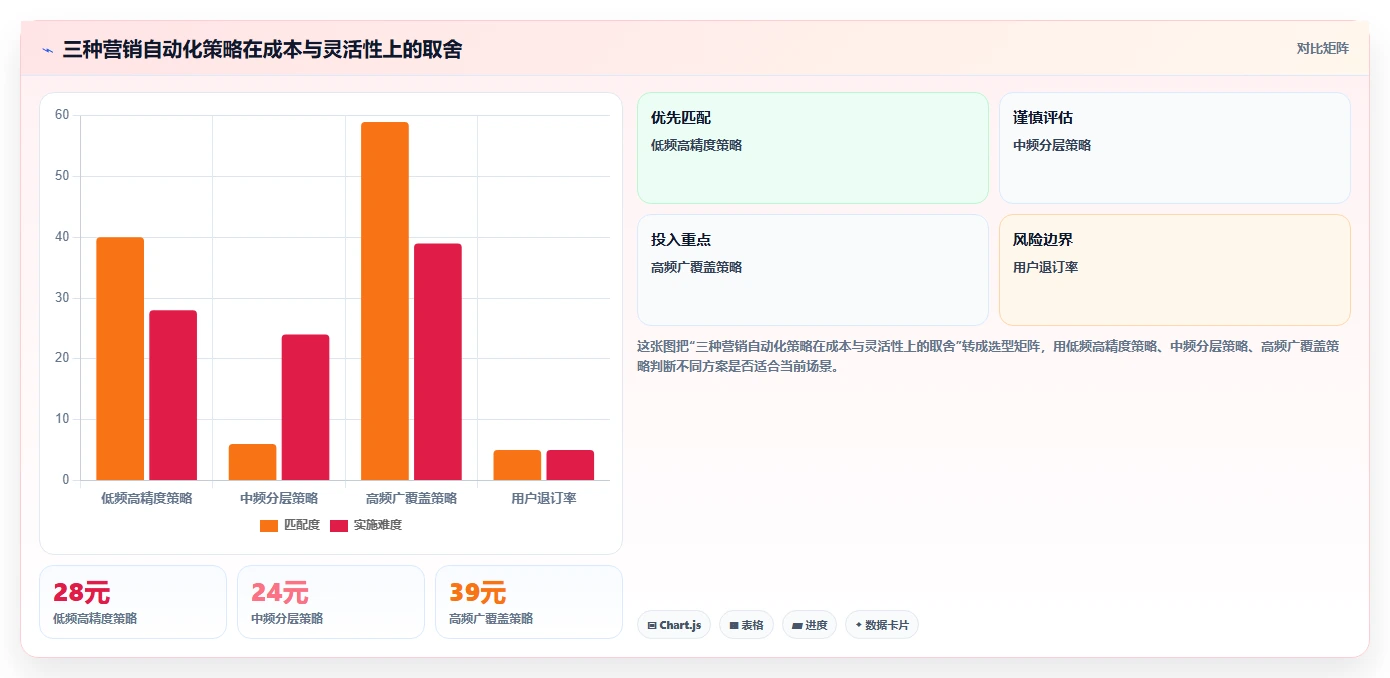
Task: Click the orange bar for 中频分层策略
Action: (252, 462)
